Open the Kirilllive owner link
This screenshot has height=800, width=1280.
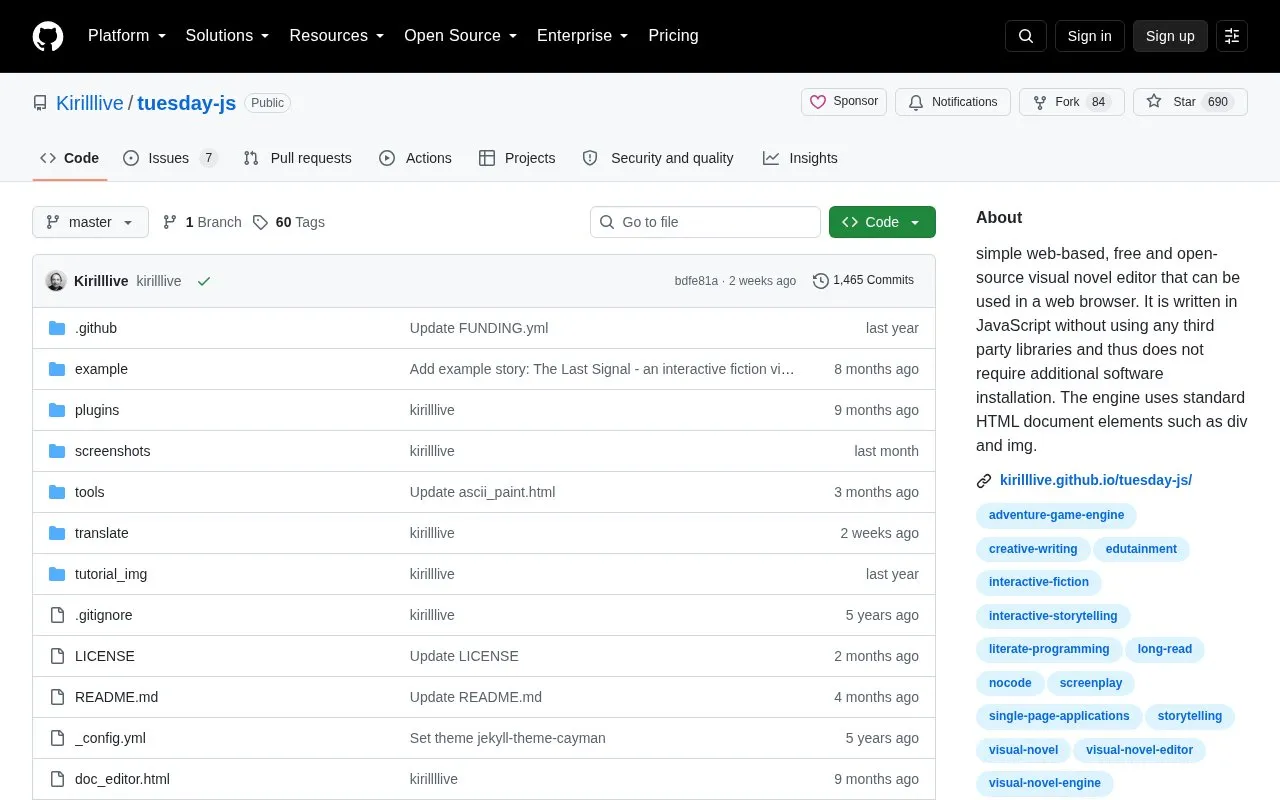(90, 103)
